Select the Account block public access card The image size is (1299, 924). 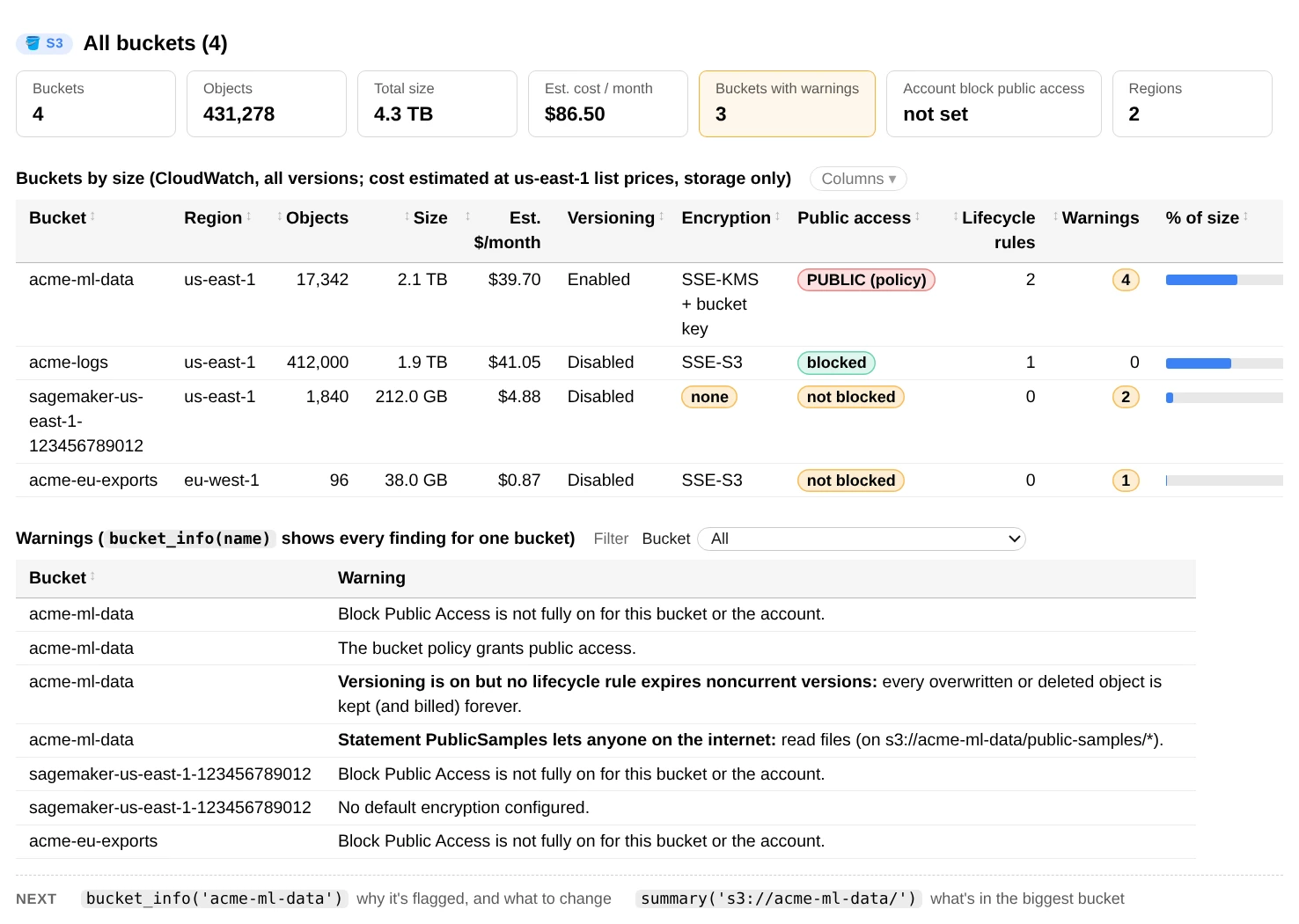coord(994,104)
